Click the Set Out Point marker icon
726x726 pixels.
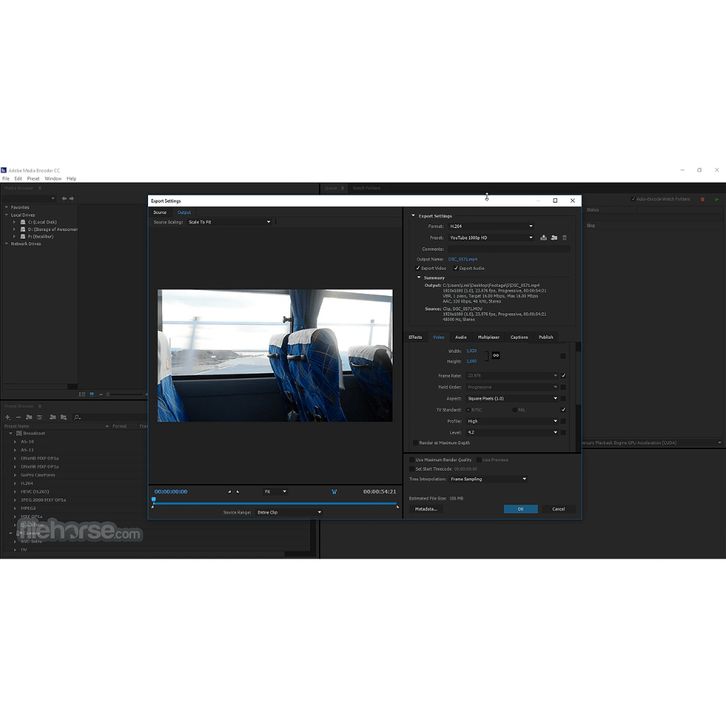(x=238, y=491)
